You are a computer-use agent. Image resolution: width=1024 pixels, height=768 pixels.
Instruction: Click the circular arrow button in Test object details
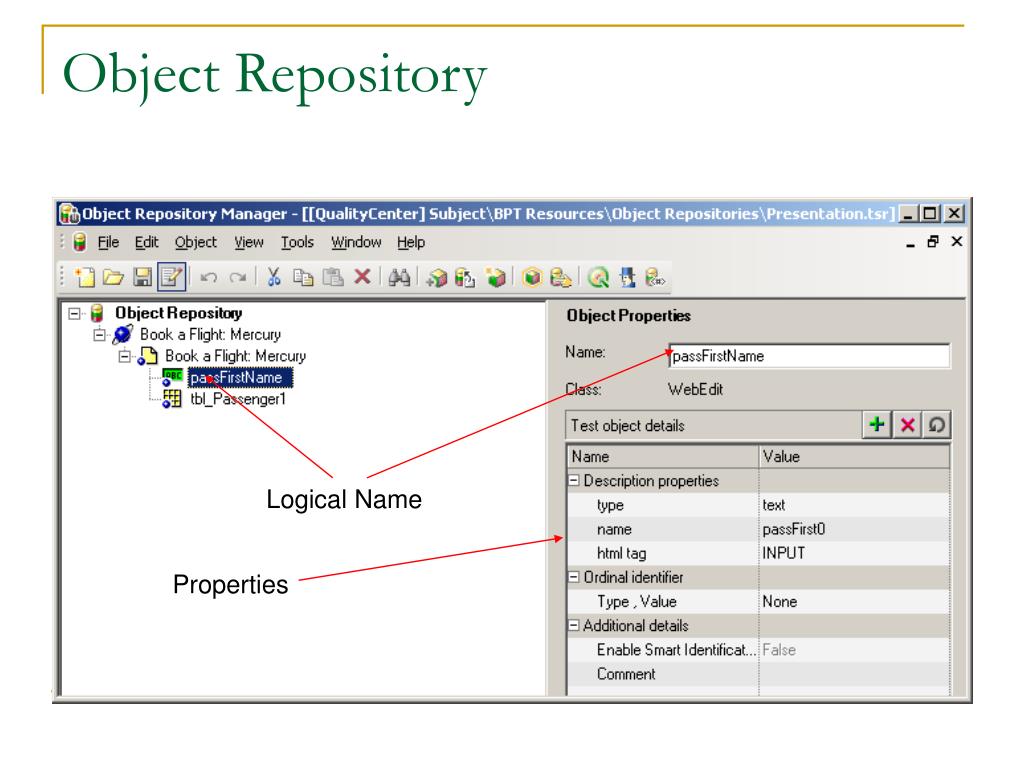tap(936, 425)
